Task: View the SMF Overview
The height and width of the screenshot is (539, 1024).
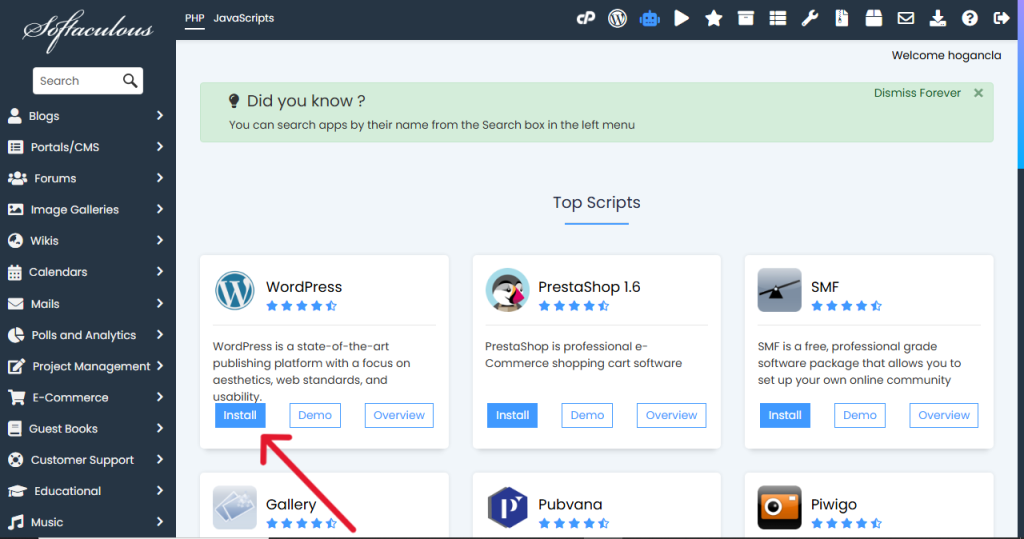Action: point(944,416)
